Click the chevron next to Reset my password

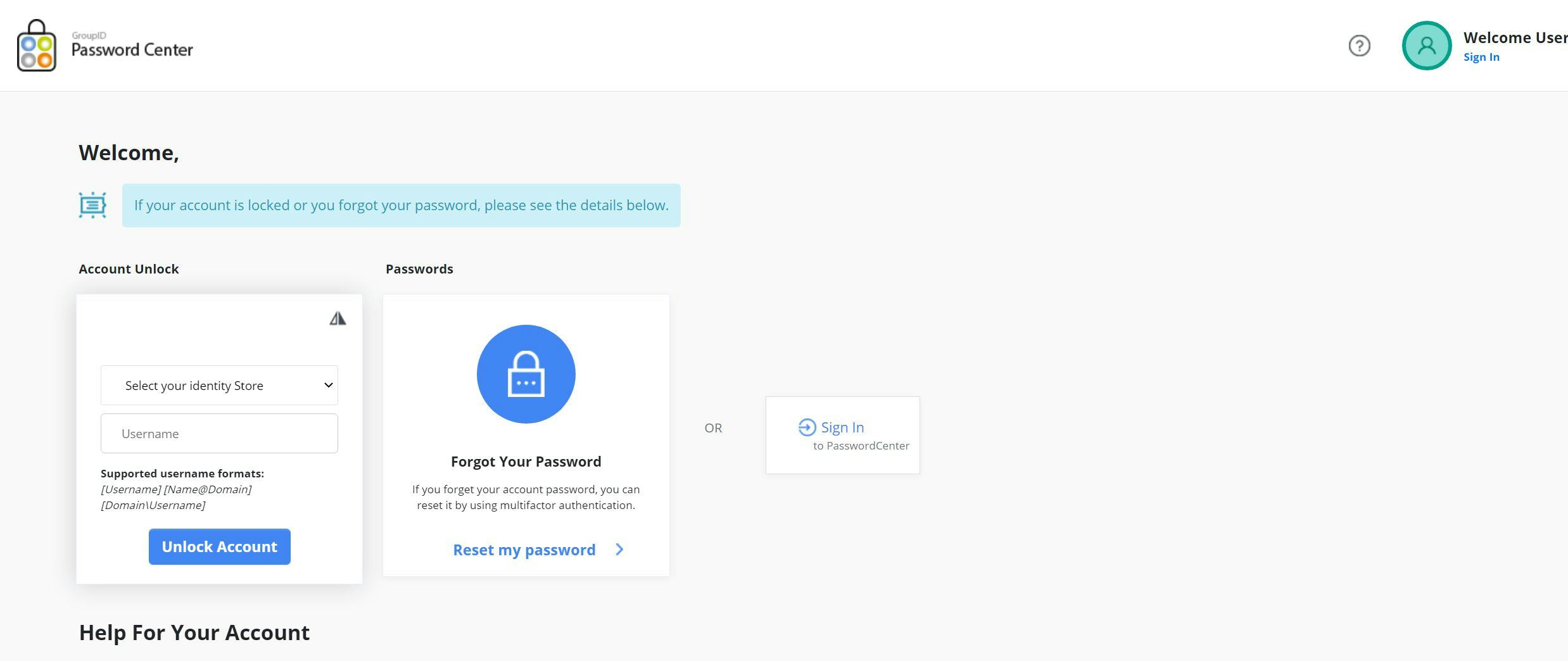pos(619,550)
